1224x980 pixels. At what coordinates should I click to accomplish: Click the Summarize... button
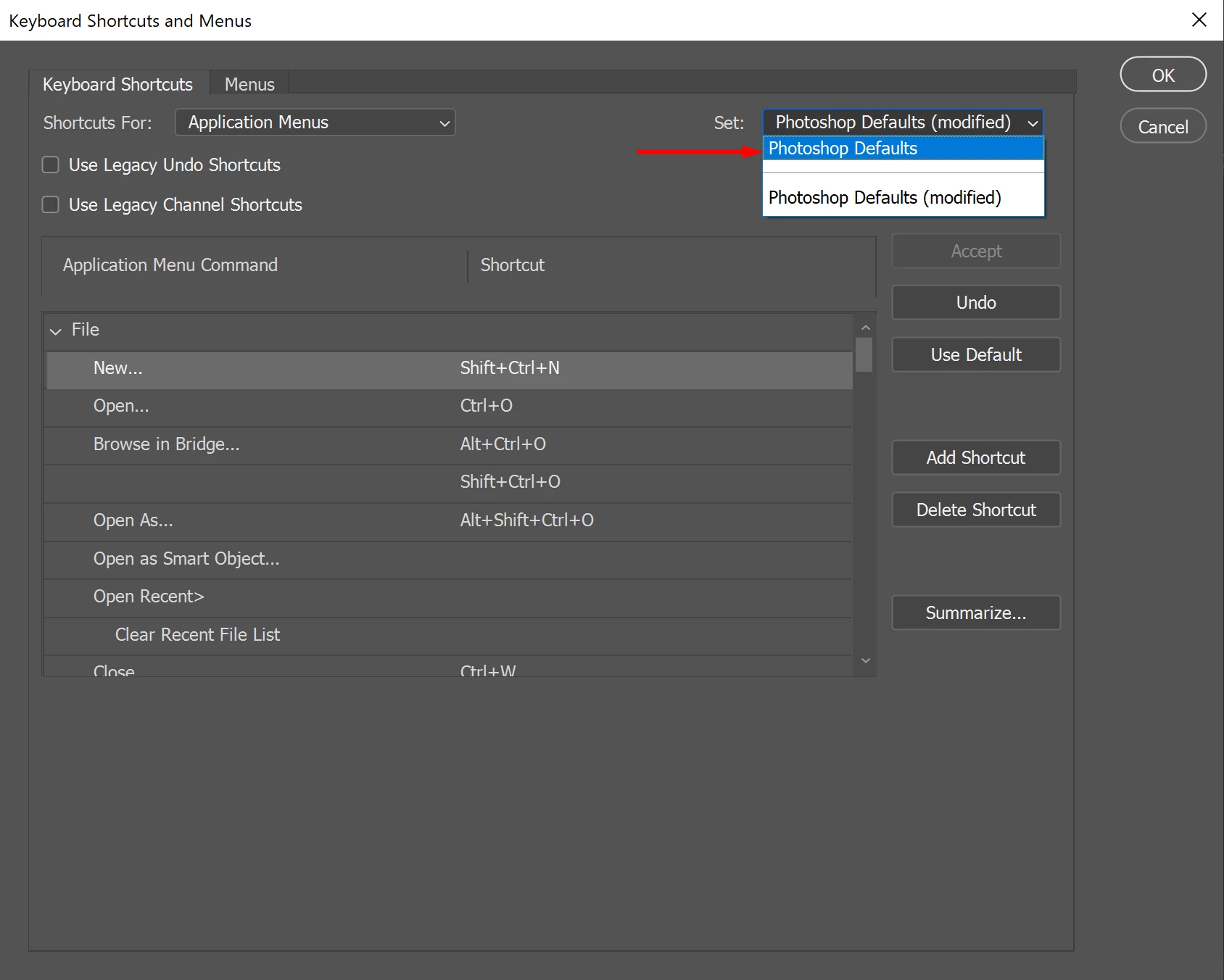[976, 612]
